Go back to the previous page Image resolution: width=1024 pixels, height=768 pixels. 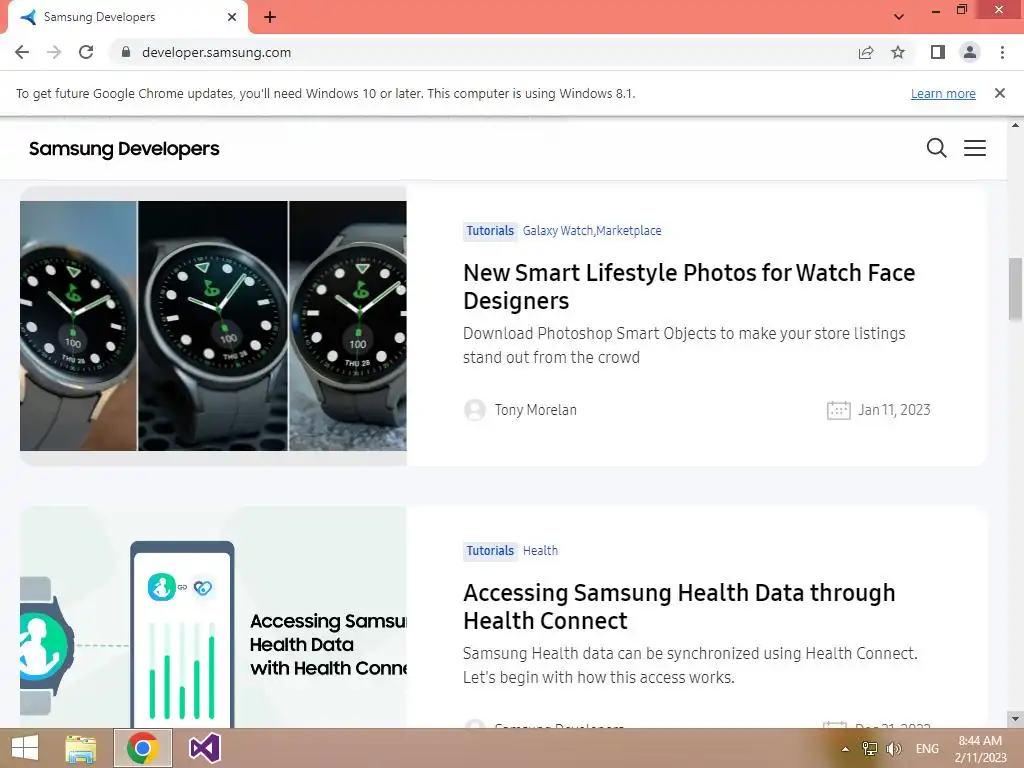pyautogui.click(x=22, y=52)
